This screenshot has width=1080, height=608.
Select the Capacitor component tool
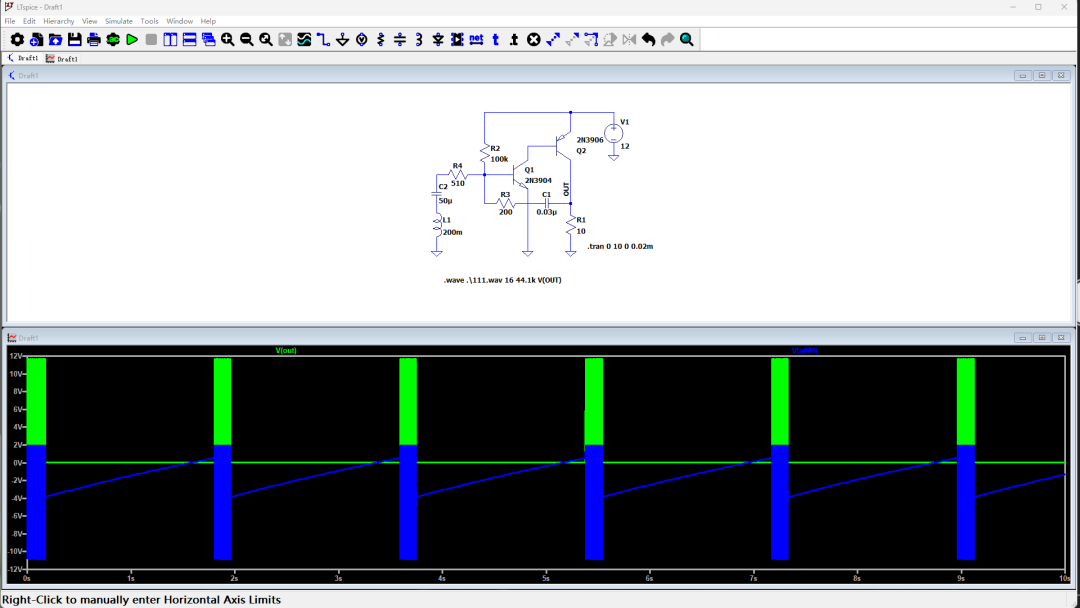(400, 39)
